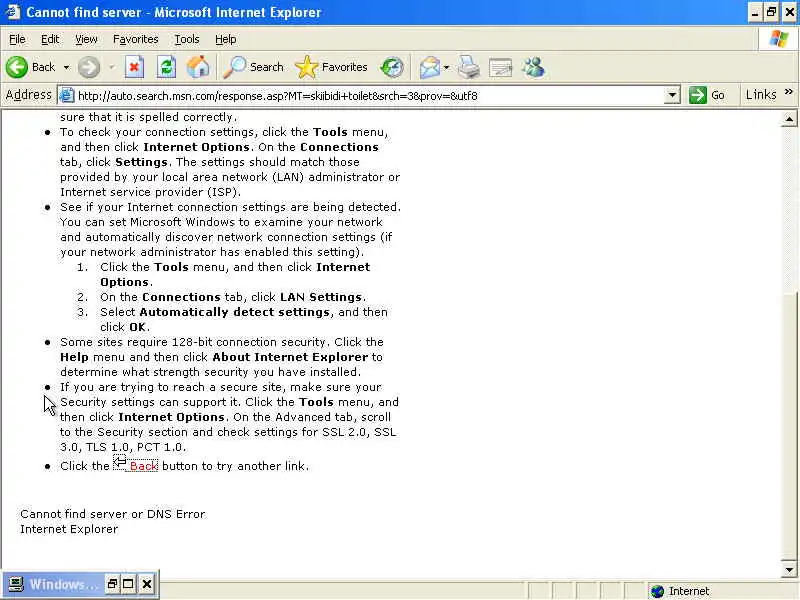Open the History clock icon
Viewport: 800px width, 600px height.
pyautogui.click(x=392, y=67)
